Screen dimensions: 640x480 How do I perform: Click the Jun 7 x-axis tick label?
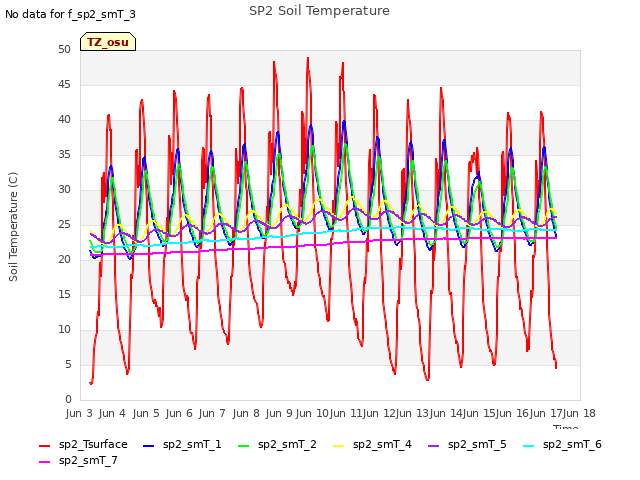(212, 413)
